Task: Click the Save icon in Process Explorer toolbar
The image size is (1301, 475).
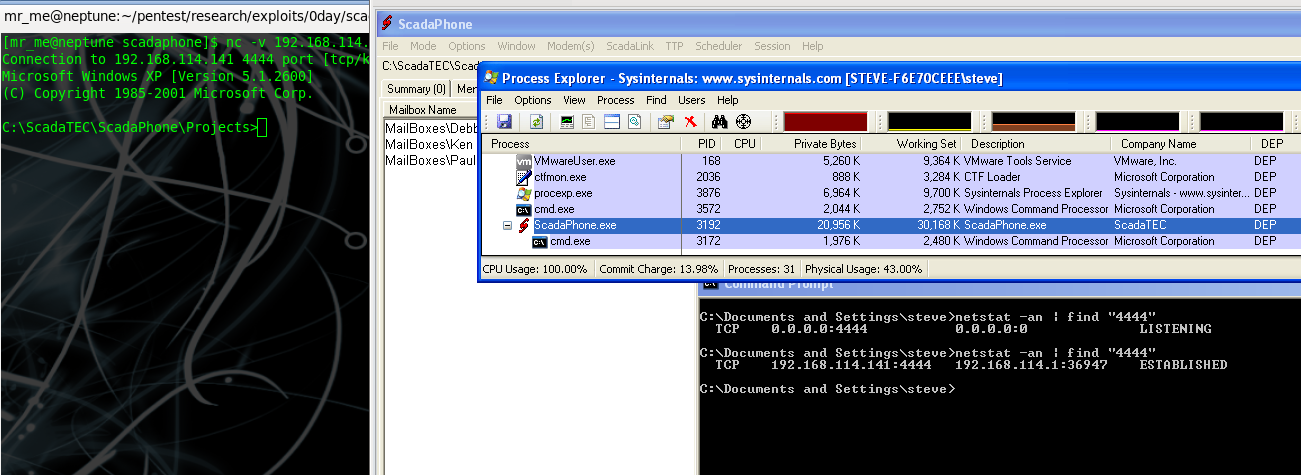Action: [504, 122]
